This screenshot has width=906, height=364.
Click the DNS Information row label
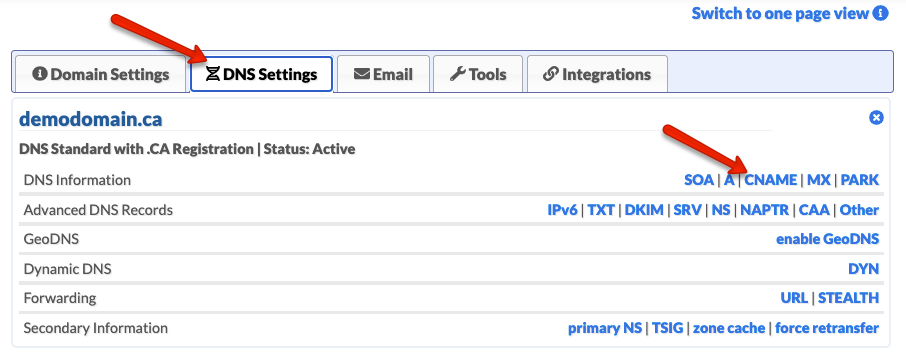click(77, 180)
